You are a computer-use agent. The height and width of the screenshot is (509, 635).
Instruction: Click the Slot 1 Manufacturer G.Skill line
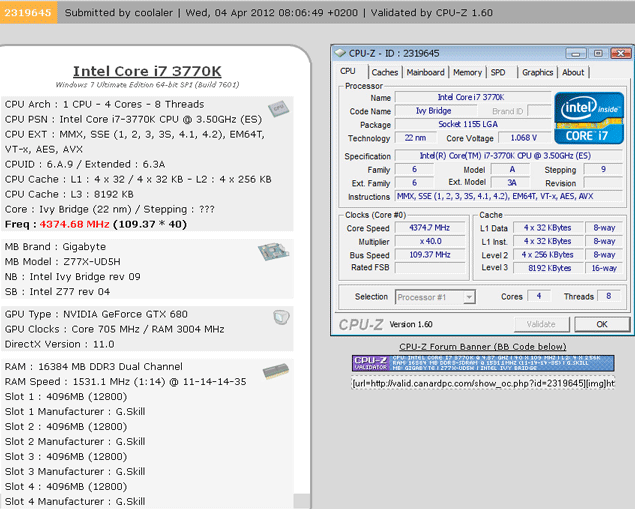pos(75,411)
